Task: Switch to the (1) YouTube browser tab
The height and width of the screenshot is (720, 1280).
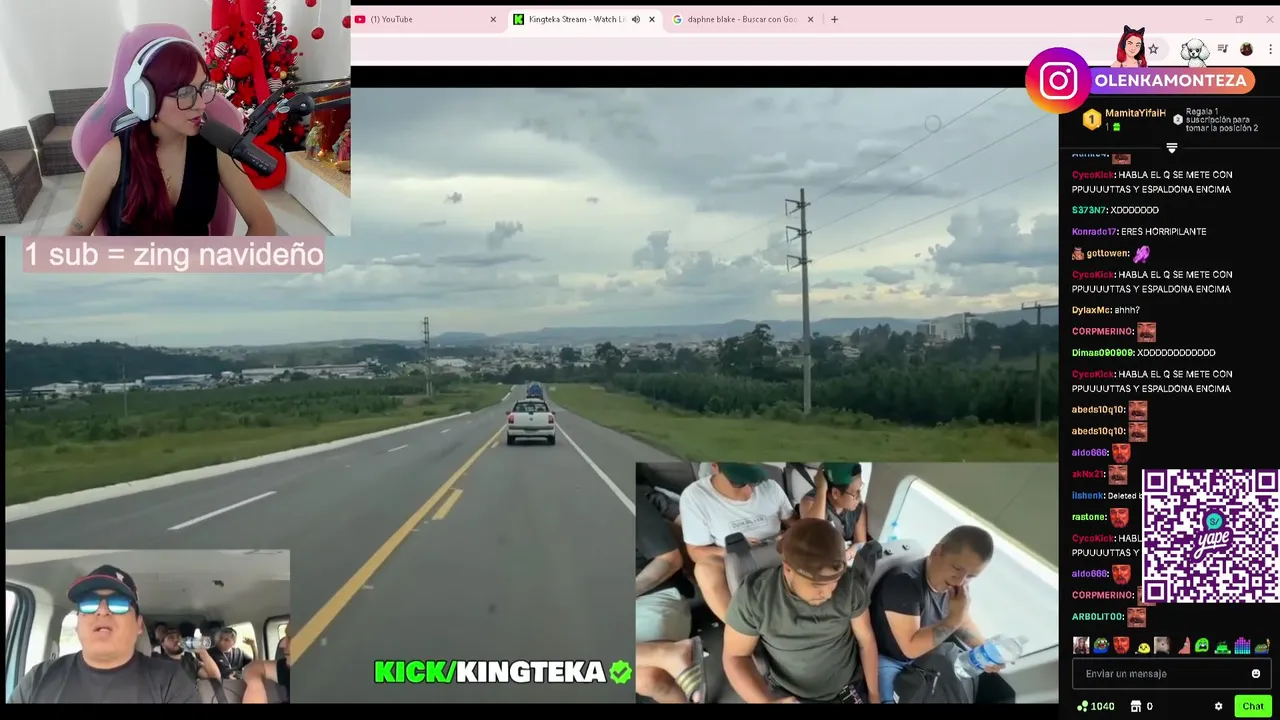Action: (x=425, y=19)
